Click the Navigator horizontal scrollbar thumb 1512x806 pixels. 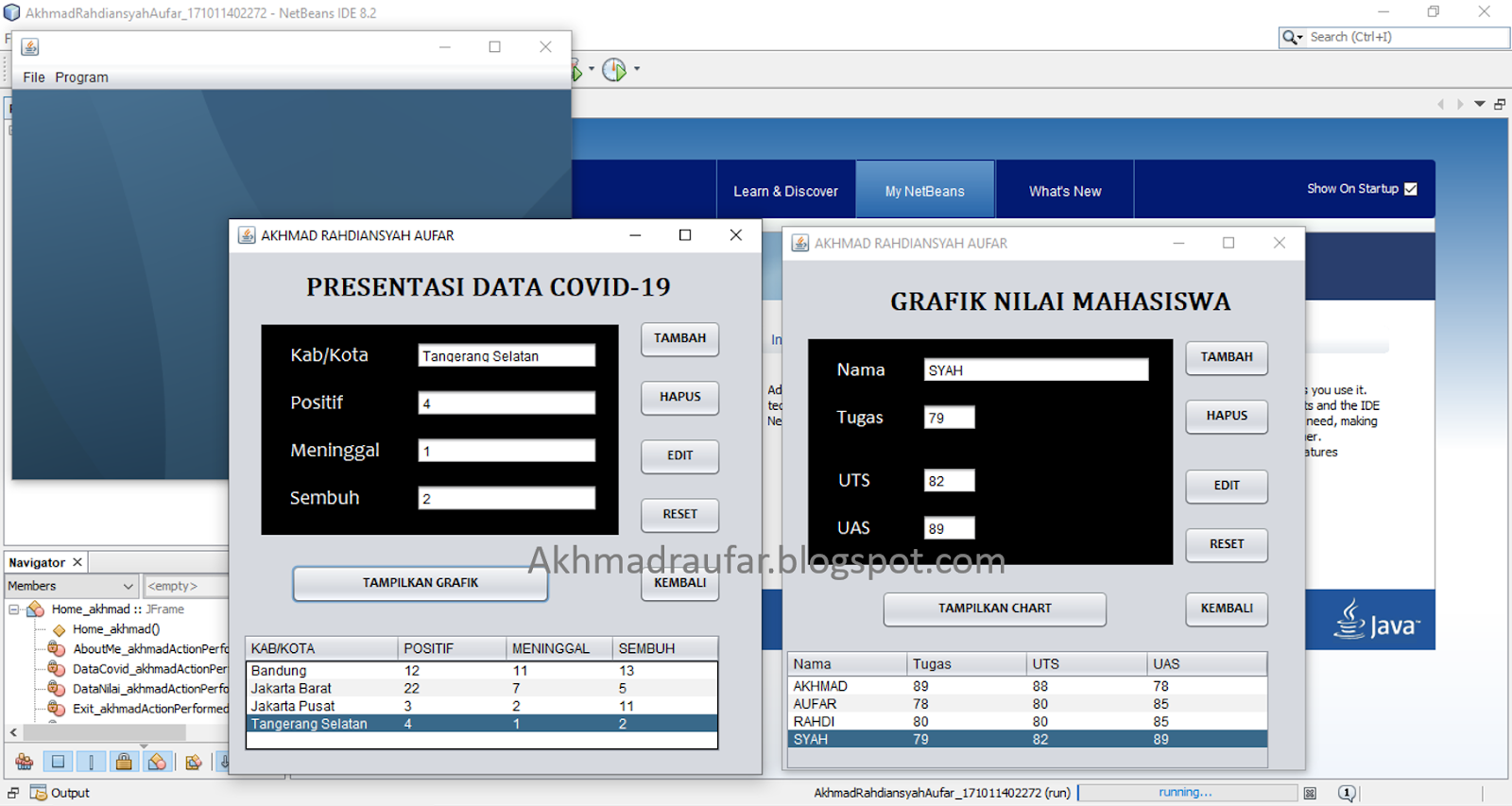pos(104,732)
